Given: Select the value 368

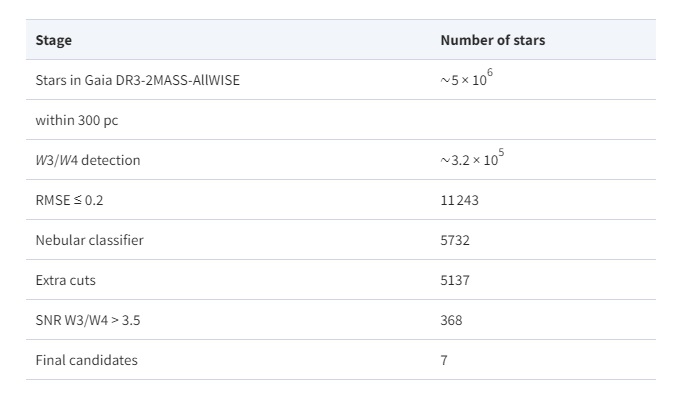Looking at the screenshot, I should (x=451, y=320).
